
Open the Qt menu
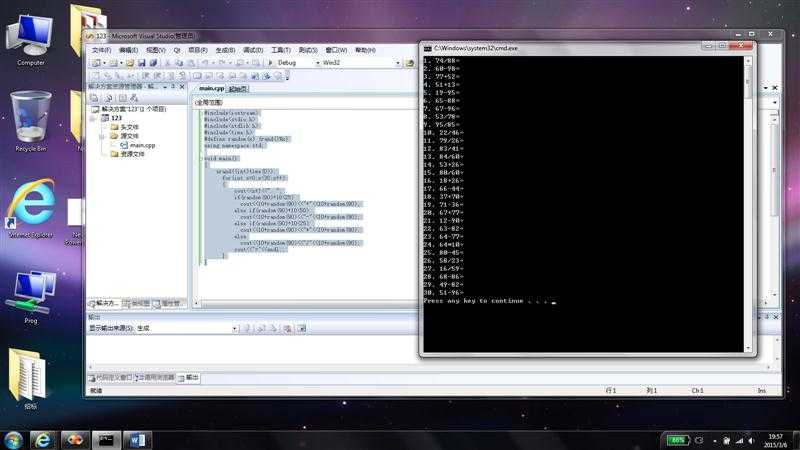click(x=177, y=50)
